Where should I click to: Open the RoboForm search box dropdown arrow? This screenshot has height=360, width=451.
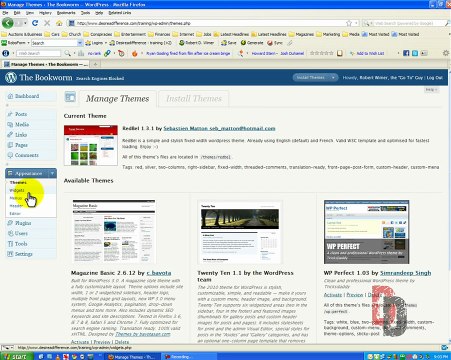[80, 43]
